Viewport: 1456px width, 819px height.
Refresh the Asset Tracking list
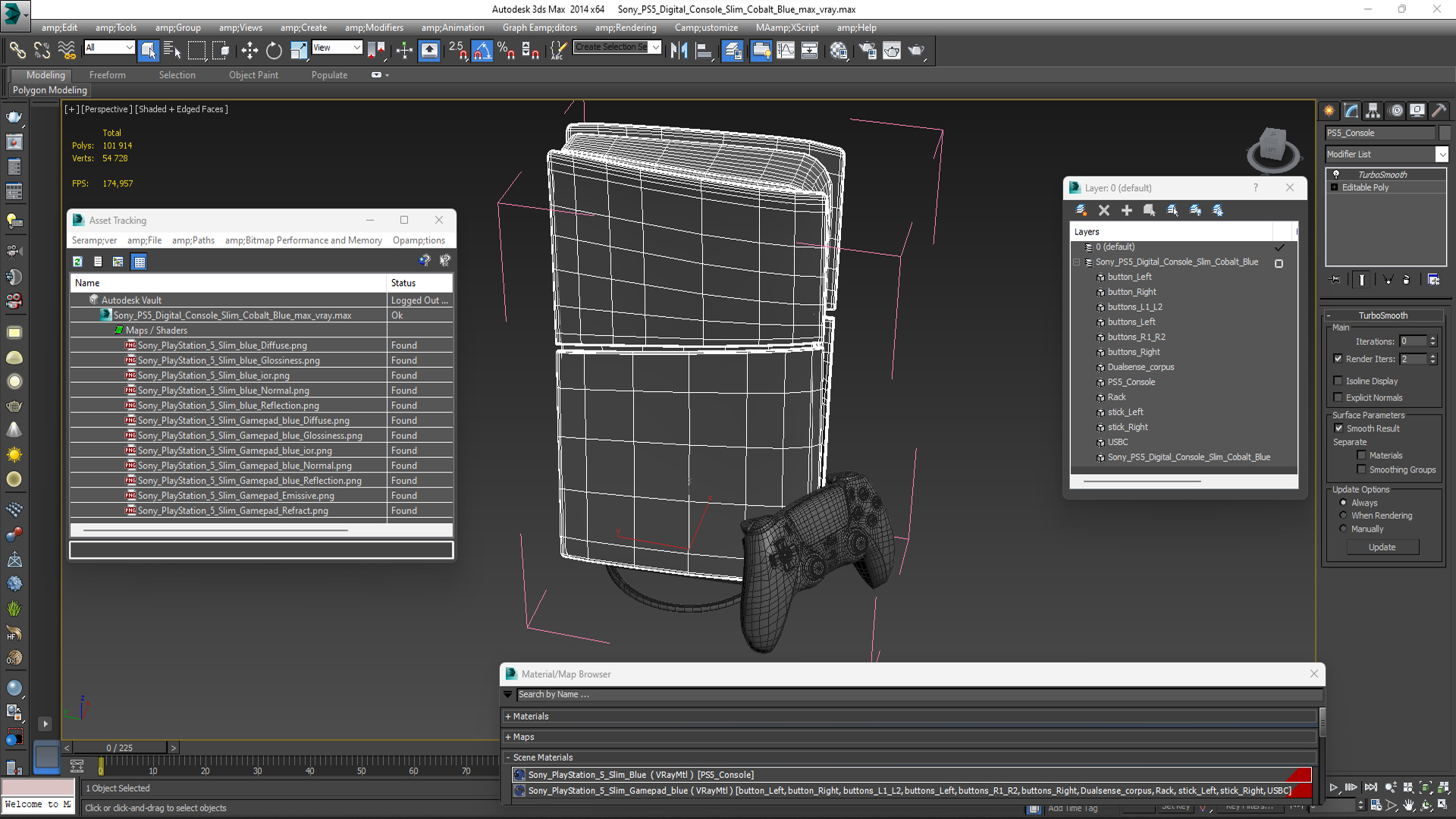pos(77,262)
